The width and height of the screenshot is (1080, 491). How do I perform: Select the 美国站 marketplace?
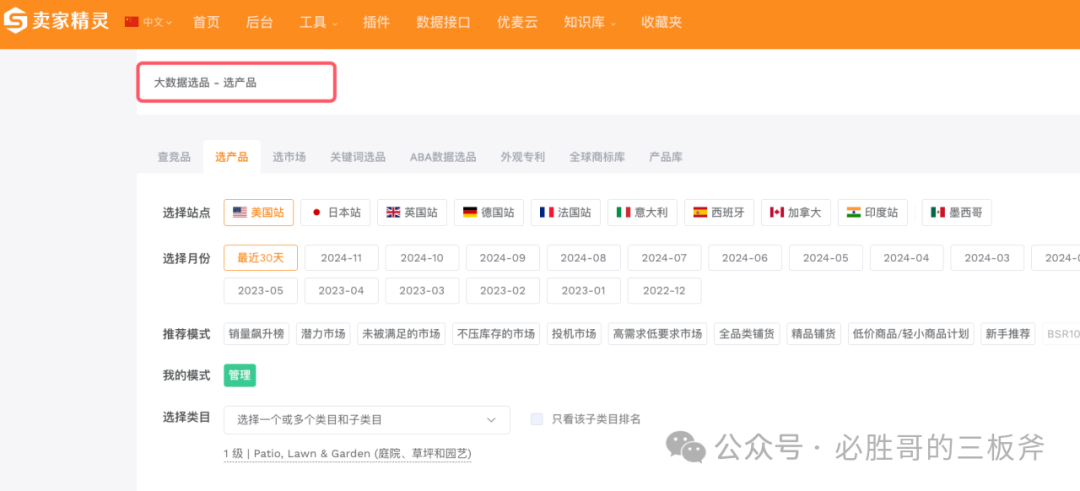pos(259,212)
